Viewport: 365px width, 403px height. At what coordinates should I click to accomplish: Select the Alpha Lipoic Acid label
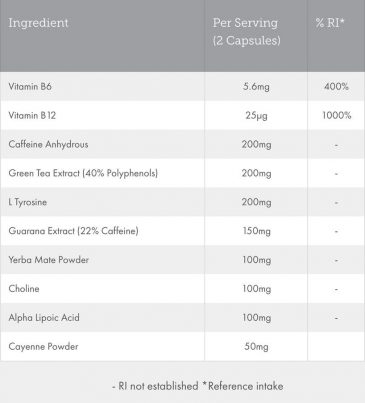[x=44, y=318]
